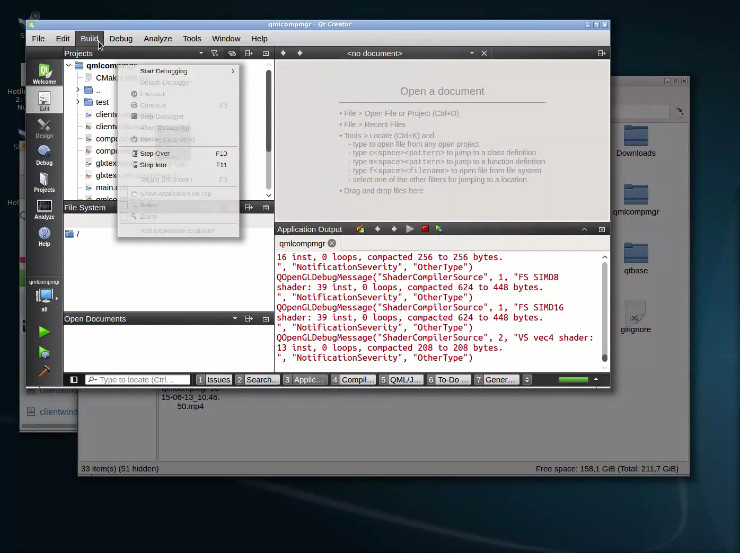
Task: Open Help mode in sidebar
Action: pos(44,236)
